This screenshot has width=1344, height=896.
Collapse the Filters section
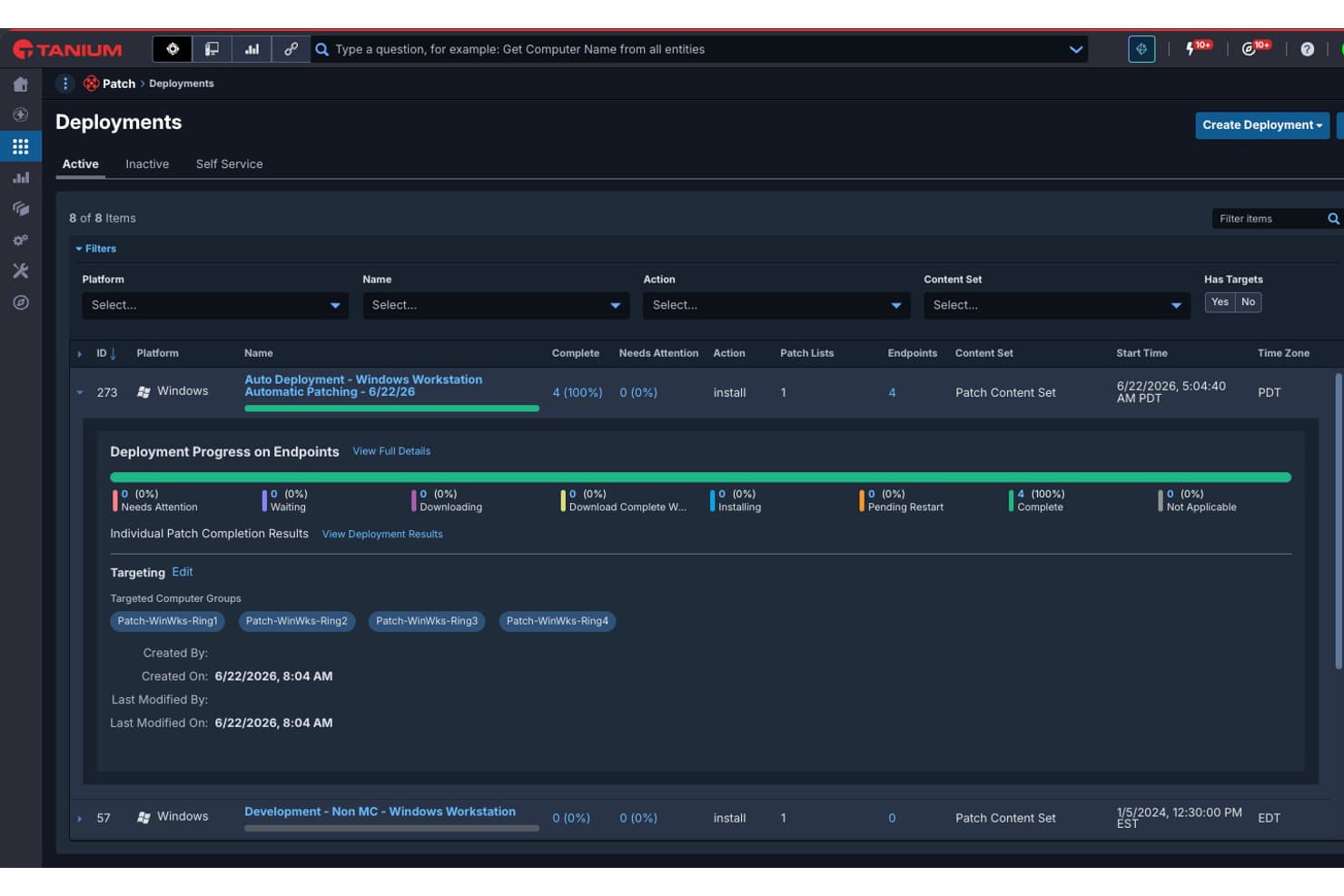[95, 249]
